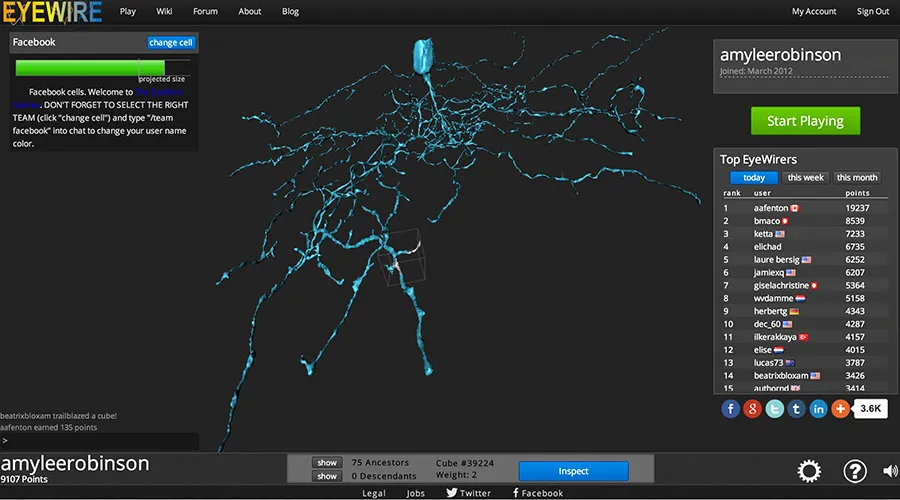Click the Tumblr share icon
The image size is (900, 500).
pos(797,408)
